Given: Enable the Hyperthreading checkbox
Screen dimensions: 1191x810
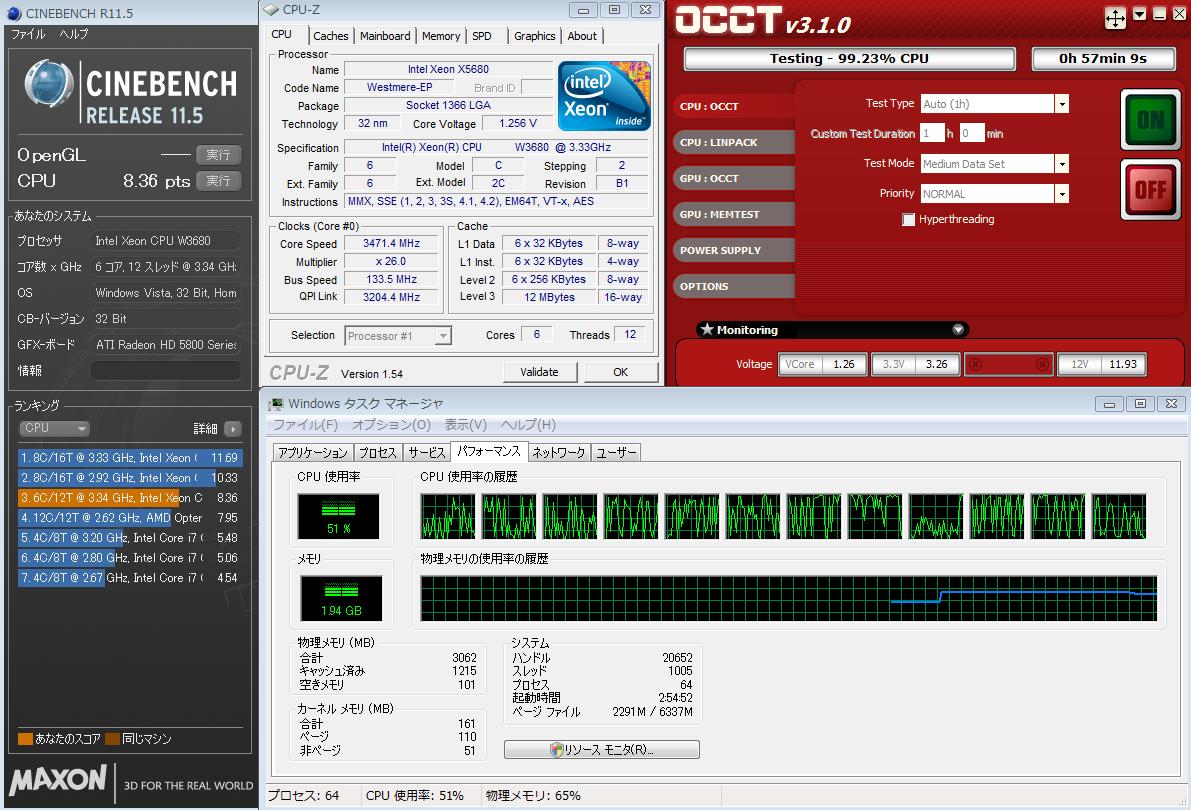Looking at the screenshot, I should (908, 220).
